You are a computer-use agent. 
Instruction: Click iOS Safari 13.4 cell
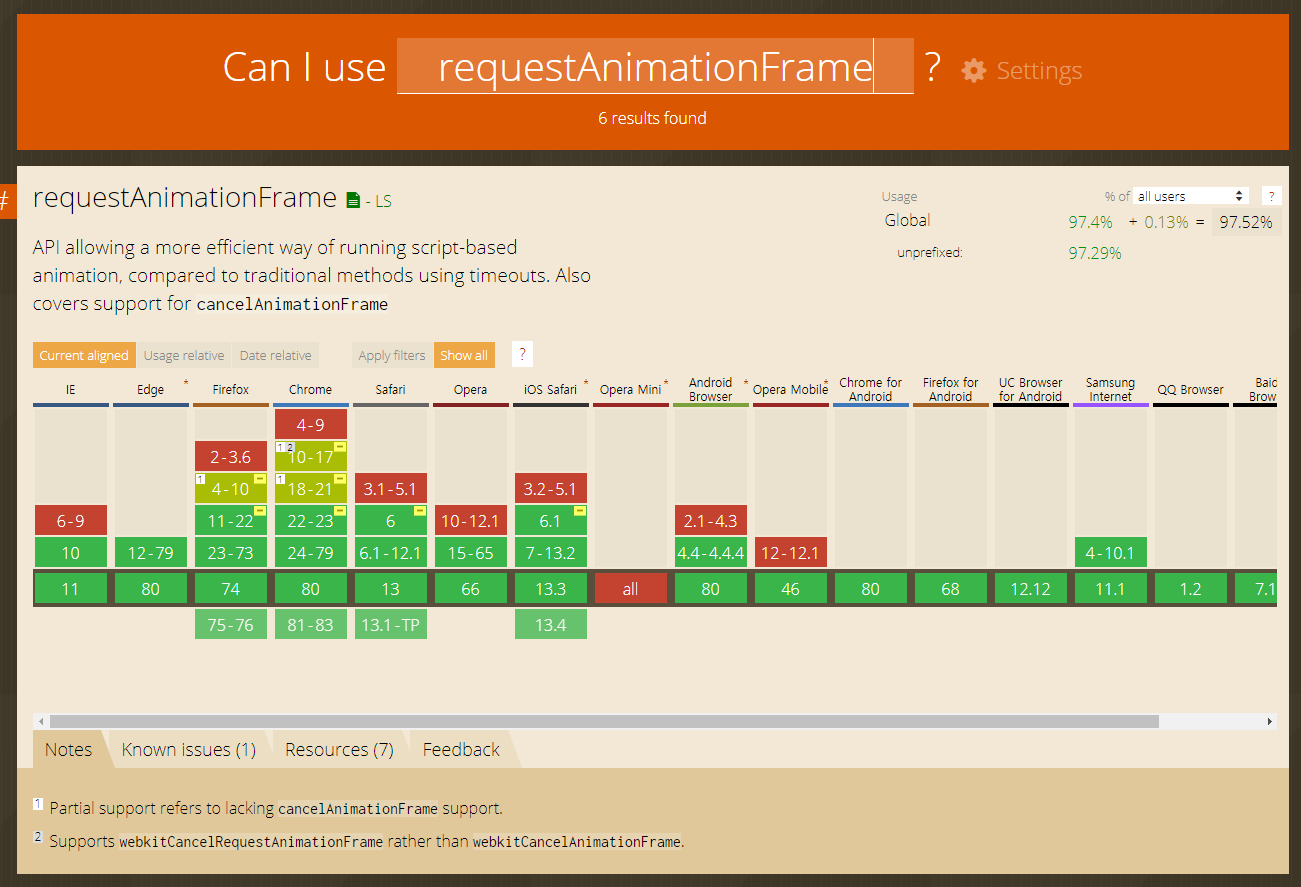[550, 624]
